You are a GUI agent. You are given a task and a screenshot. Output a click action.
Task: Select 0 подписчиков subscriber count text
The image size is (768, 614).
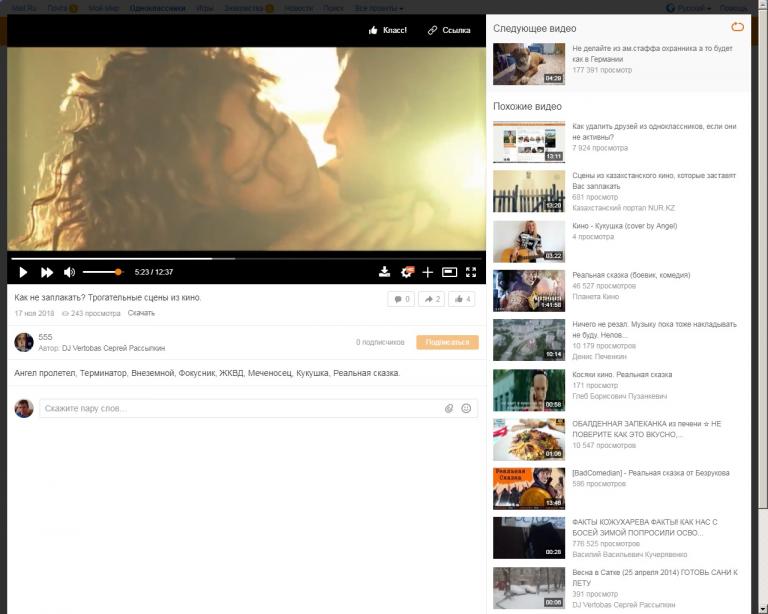pyautogui.click(x=380, y=342)
